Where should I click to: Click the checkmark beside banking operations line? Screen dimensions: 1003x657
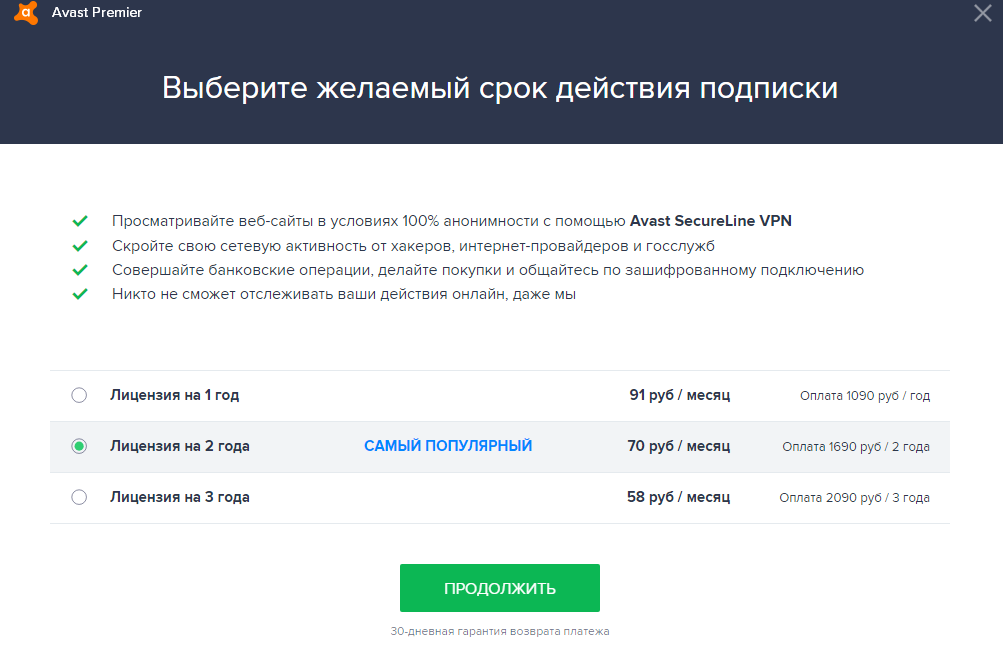pyautogui.click(x=80, y=270)
